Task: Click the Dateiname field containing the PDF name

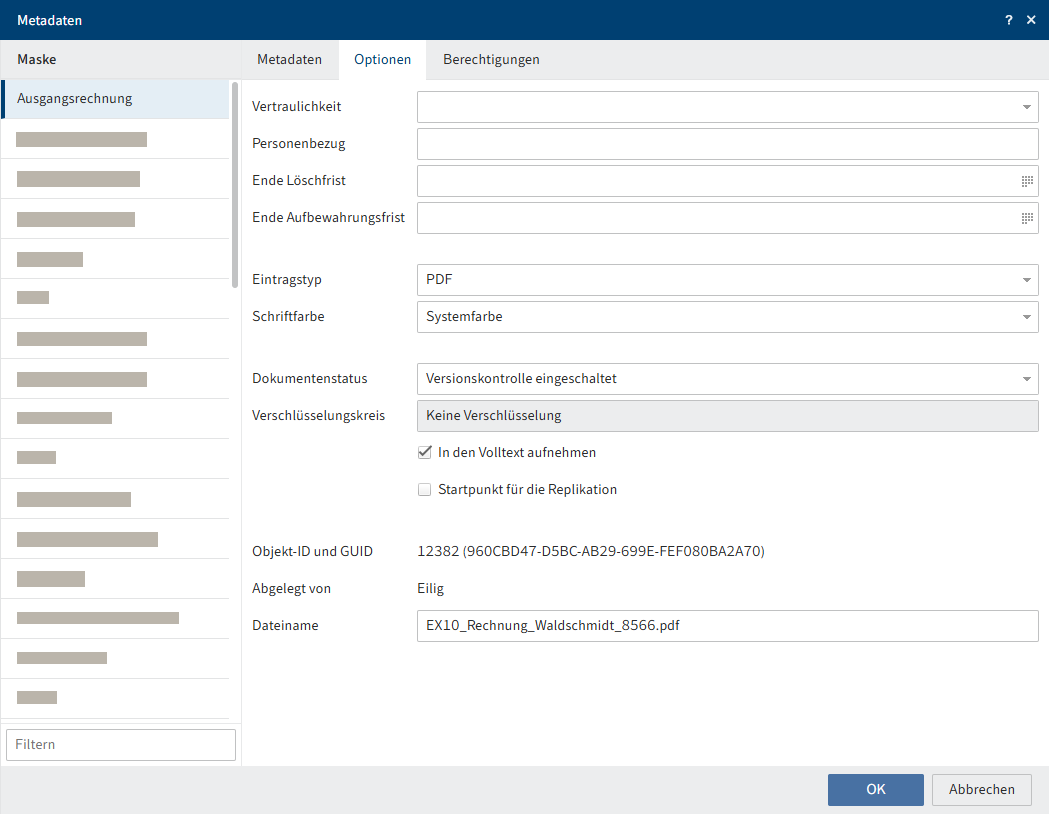Action: click(727, 625)
